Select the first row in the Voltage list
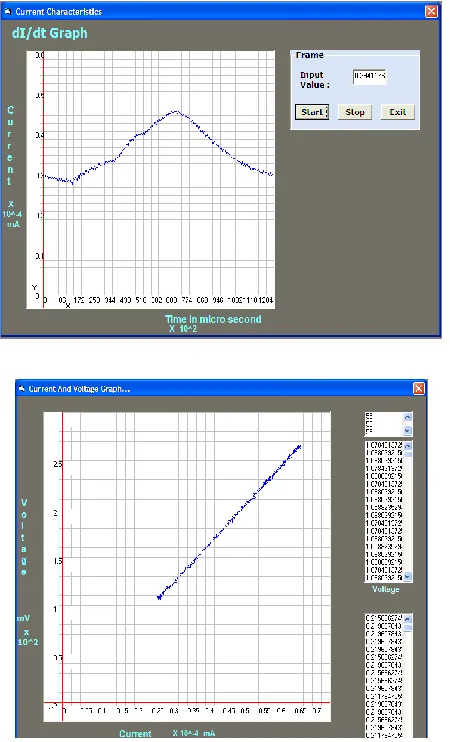The height and width of the screenshot is (742, 450). click(384, 445)
